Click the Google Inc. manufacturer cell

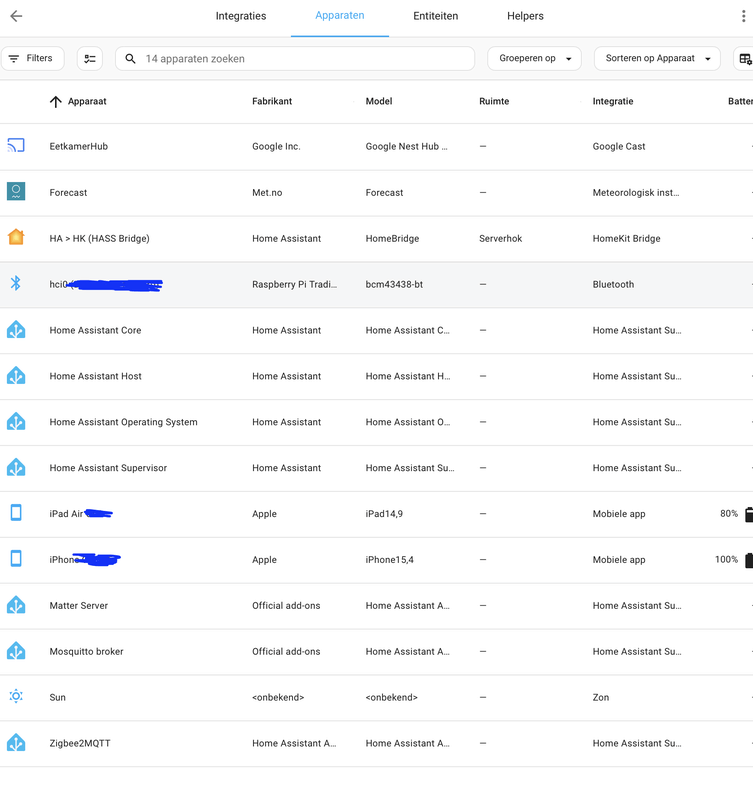[276, 146]
